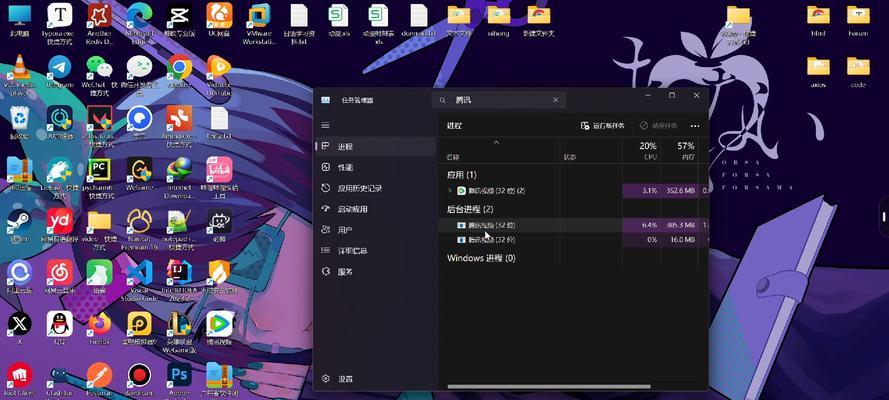Image resolution: width=889 pixels, height=400 pixels.
Task: Open Task Manager 设置 (Settings)
Action: (x=375, y=378)
